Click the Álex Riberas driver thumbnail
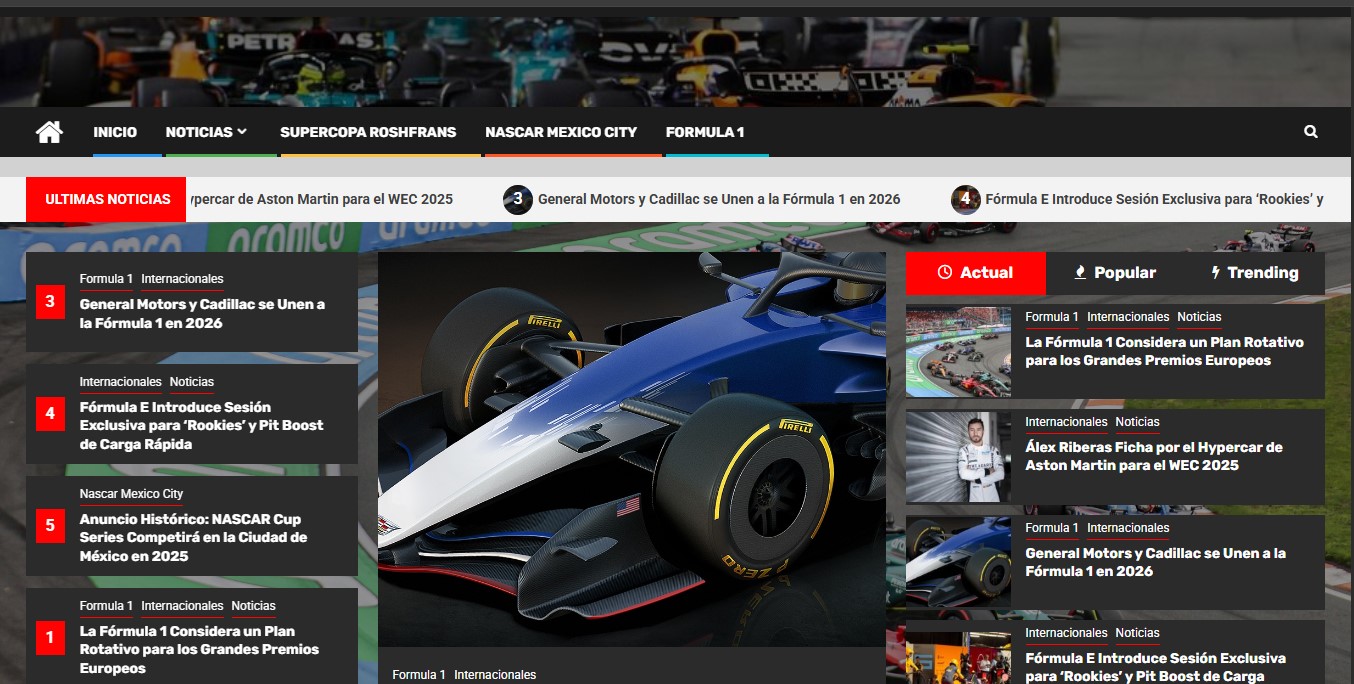The width and height of the screenshot is (1354, 684). 958,456
